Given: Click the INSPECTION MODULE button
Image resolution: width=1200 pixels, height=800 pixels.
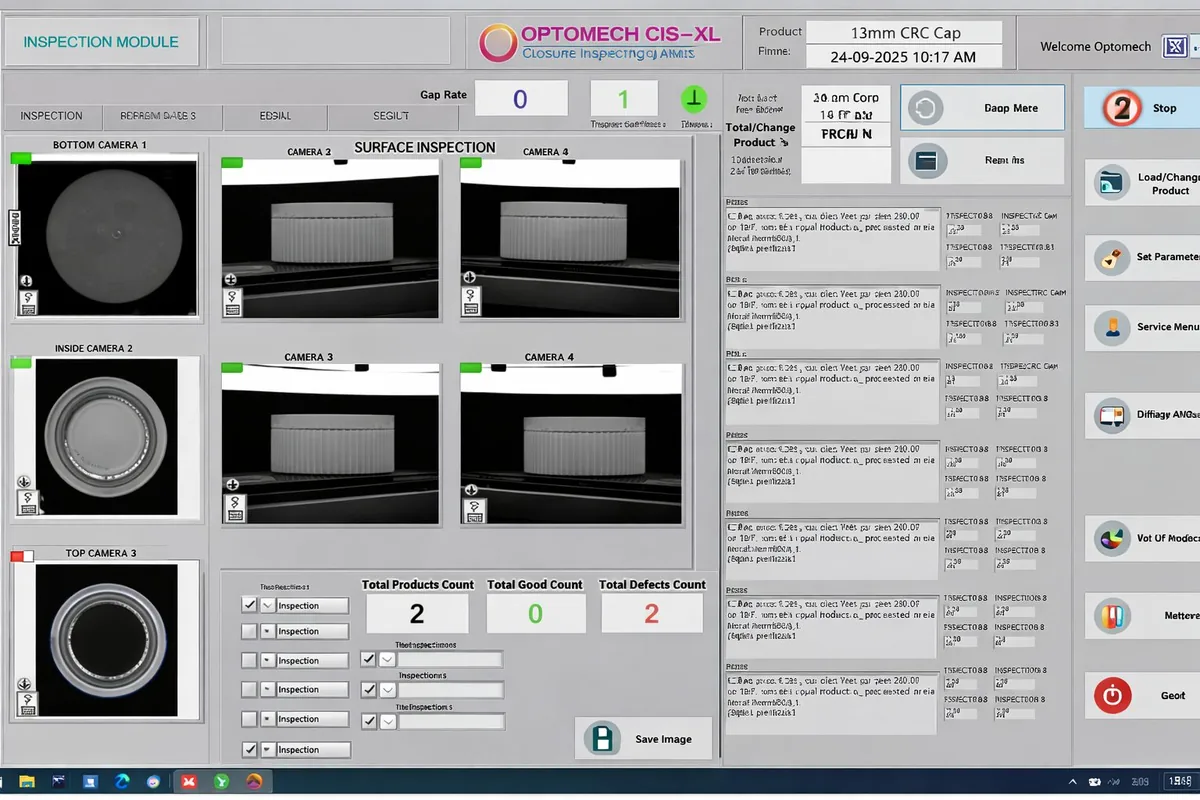Looking at the screenshot, I should click(101, 42).
